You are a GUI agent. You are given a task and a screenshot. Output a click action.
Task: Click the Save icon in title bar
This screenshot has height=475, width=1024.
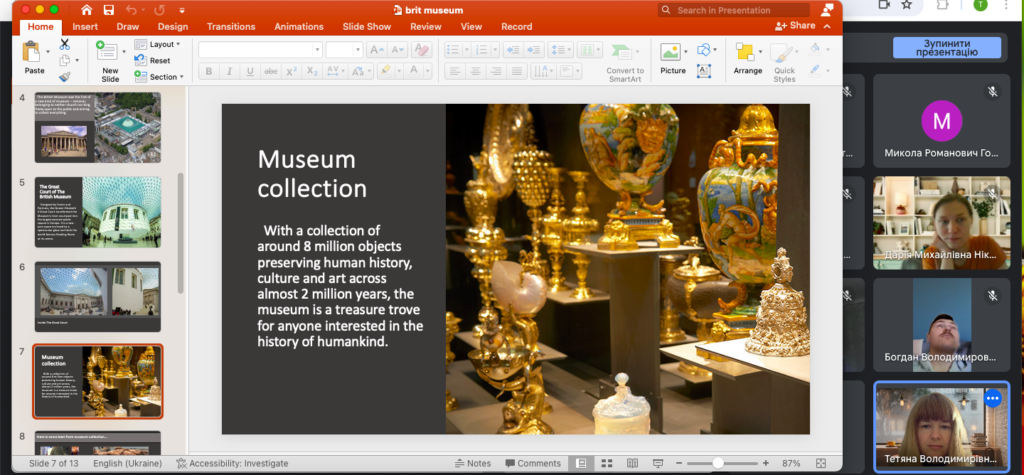click(107, 10)
